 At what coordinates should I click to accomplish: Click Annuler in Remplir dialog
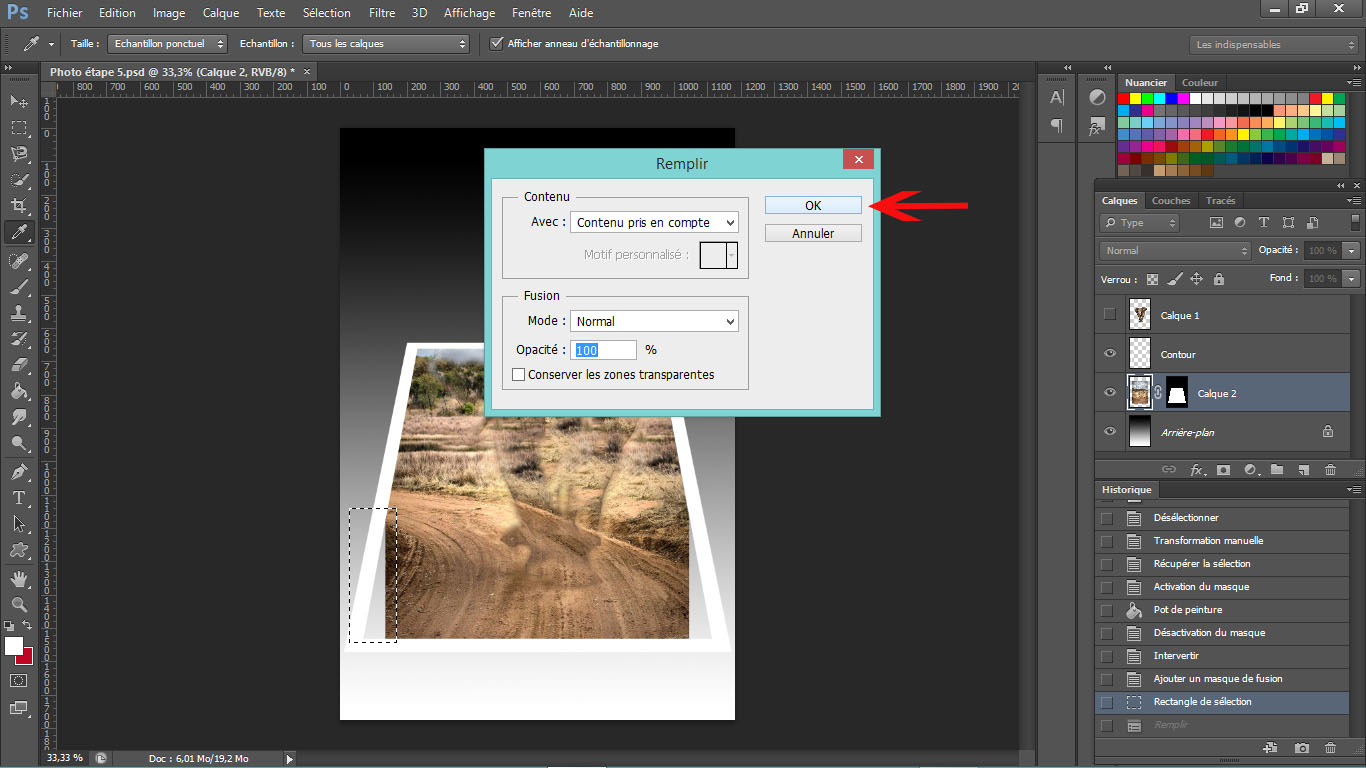[813, 233]
